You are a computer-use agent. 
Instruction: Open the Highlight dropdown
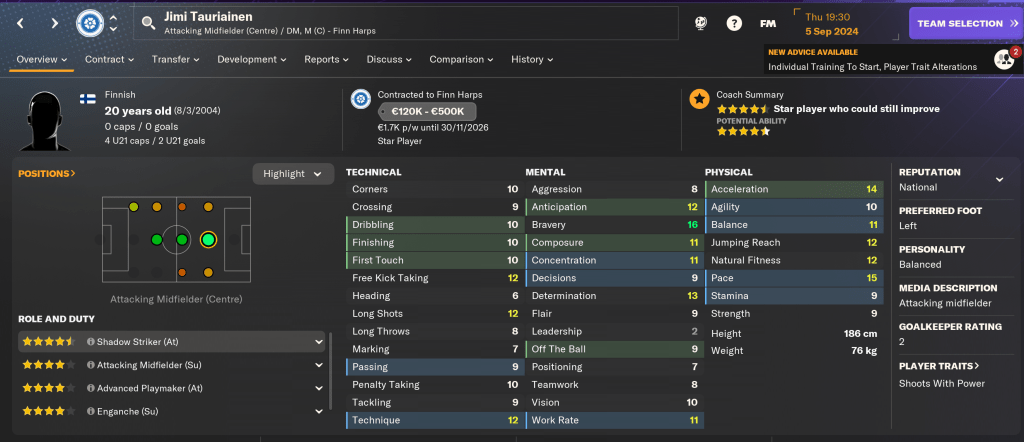(293, 174)
